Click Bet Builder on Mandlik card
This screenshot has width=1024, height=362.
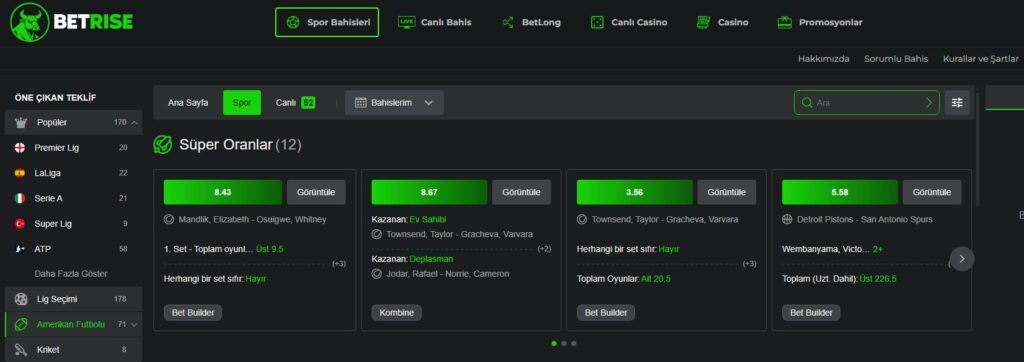tap(193, 312)
